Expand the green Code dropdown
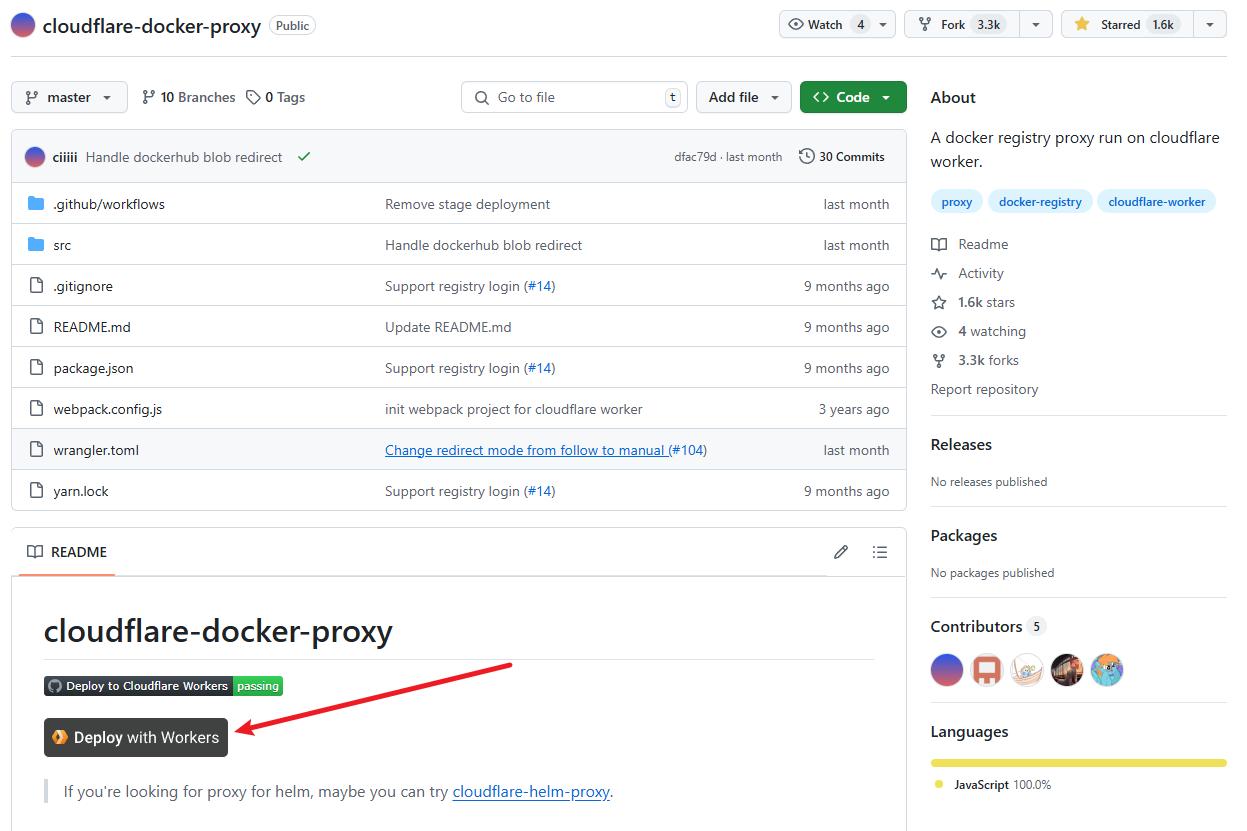The image size is (1247, 831). coord(852,97)
